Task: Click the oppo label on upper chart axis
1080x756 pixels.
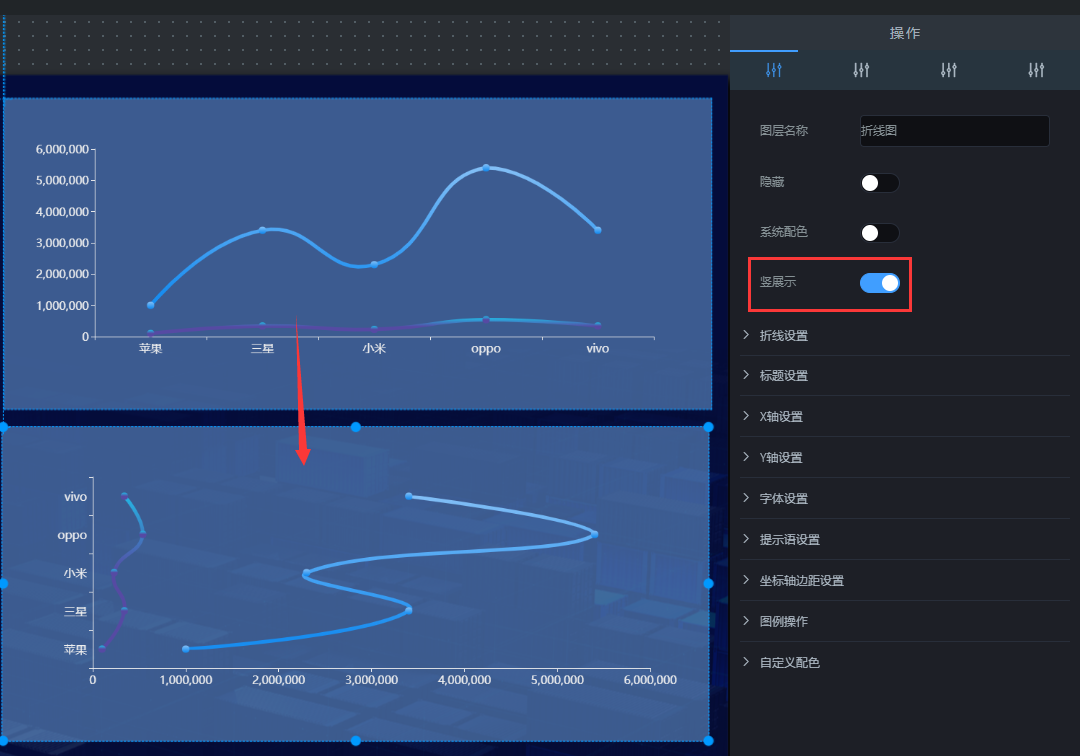Action: click(x=486, y=349)
